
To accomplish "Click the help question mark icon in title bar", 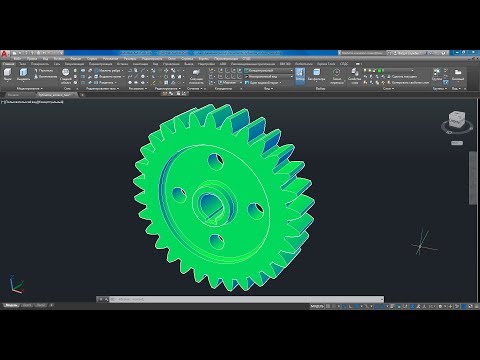I will [444, 53].
